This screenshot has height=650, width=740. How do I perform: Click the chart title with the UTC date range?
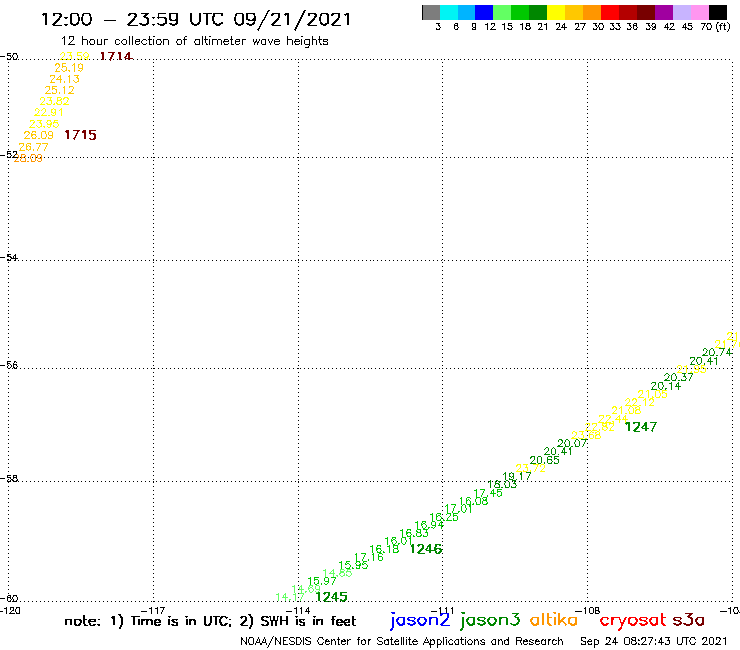click(196, 19)
